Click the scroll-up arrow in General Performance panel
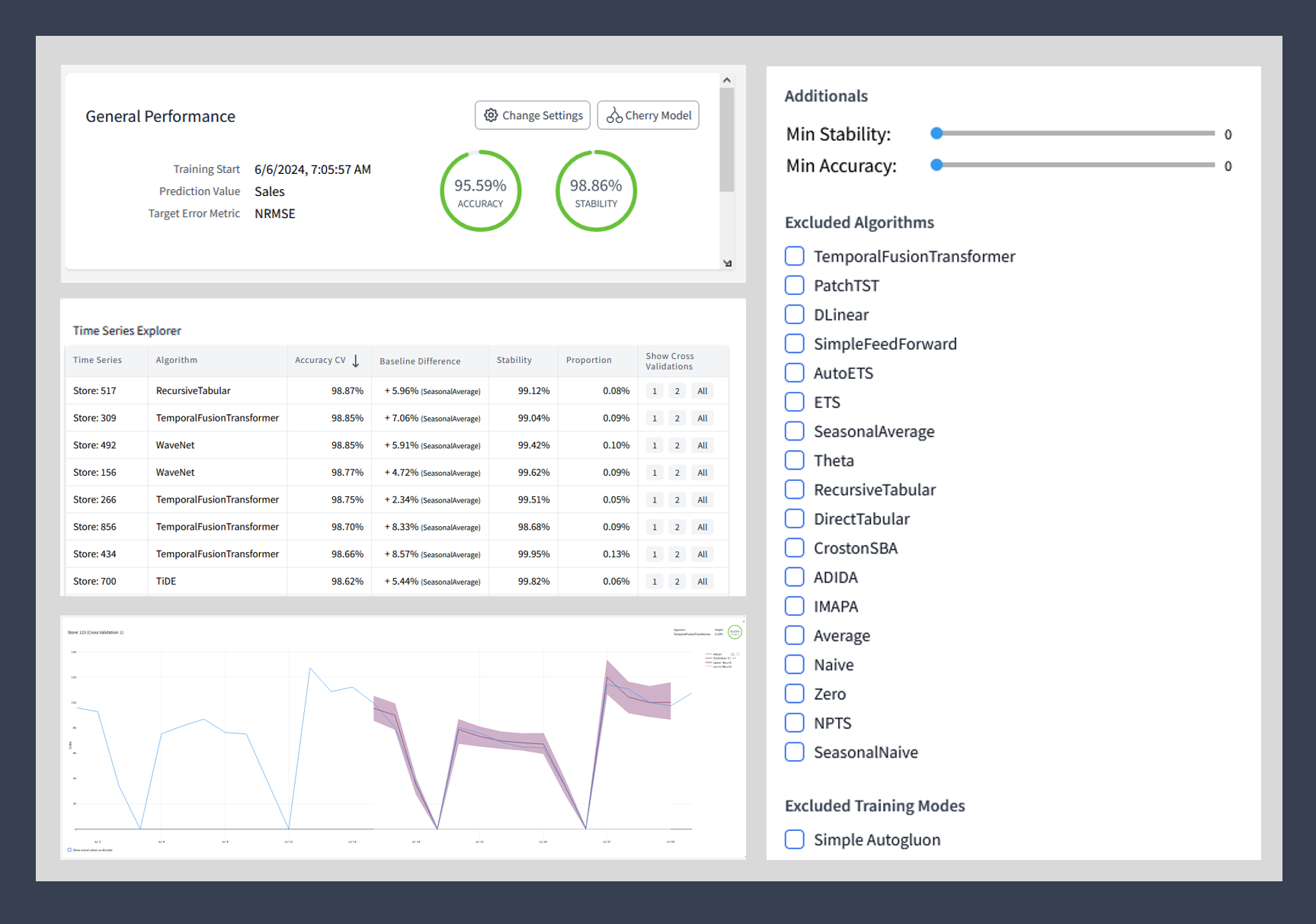This screenshot has width=1316, height=924. tap(726, 79)
